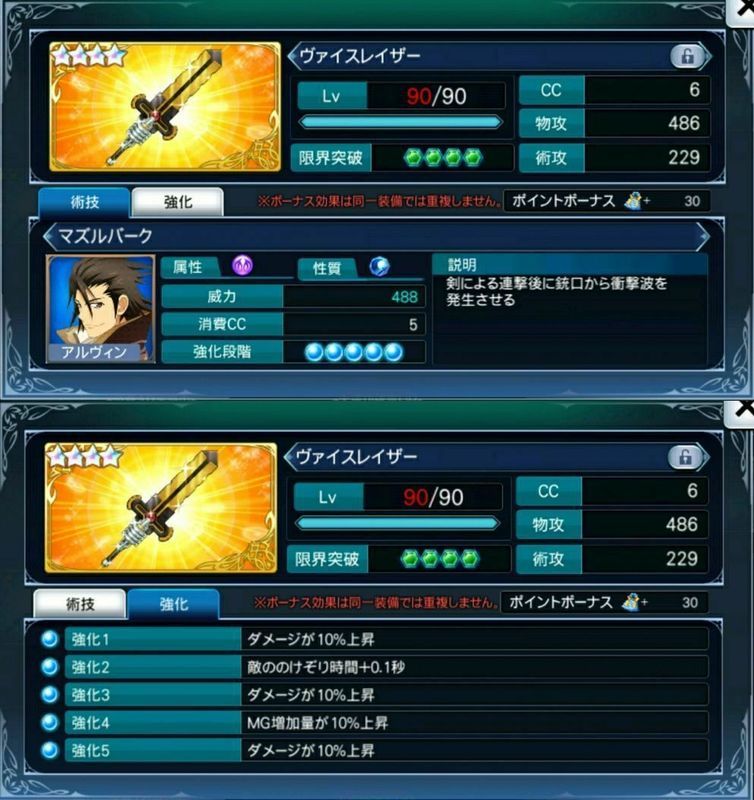Toggle the lock icon in upper weapon panel
The height and width of the screenshot is (800, 754).
[x=687, y=56]
